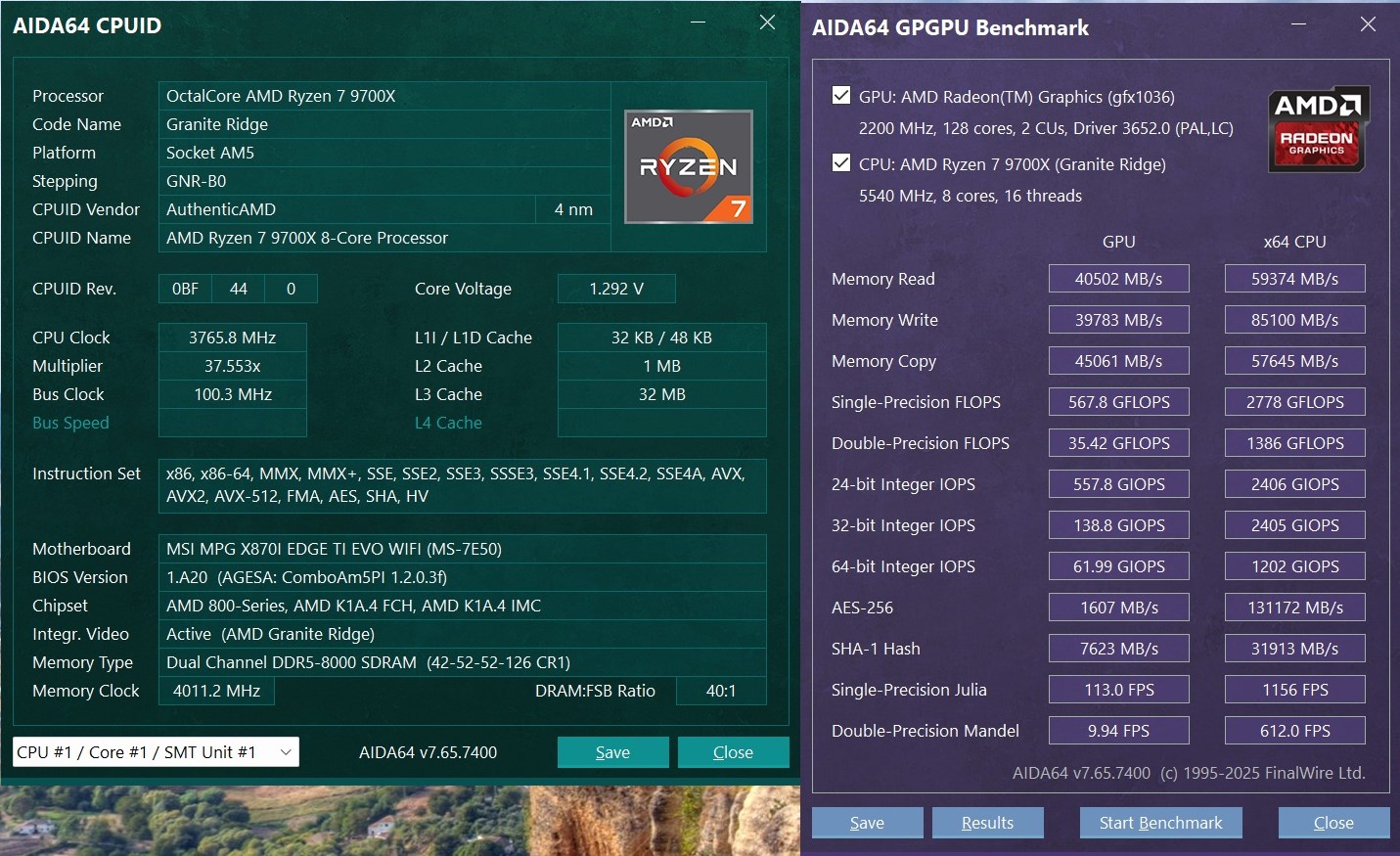The height and width of the screenshot is (856, 1400).
Task: Open the Results button in GPGPU Benchmark
Action: [987, 823]
